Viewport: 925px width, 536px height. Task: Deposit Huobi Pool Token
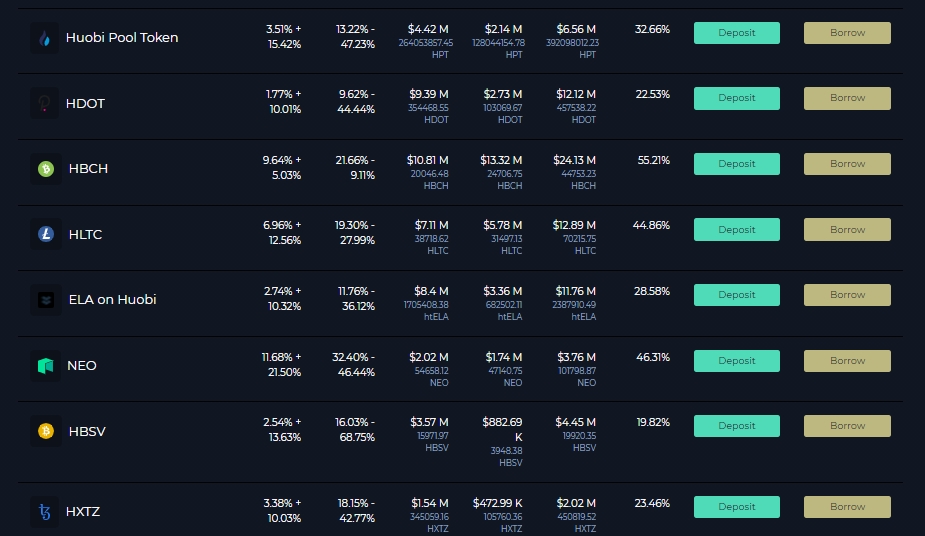736,33
